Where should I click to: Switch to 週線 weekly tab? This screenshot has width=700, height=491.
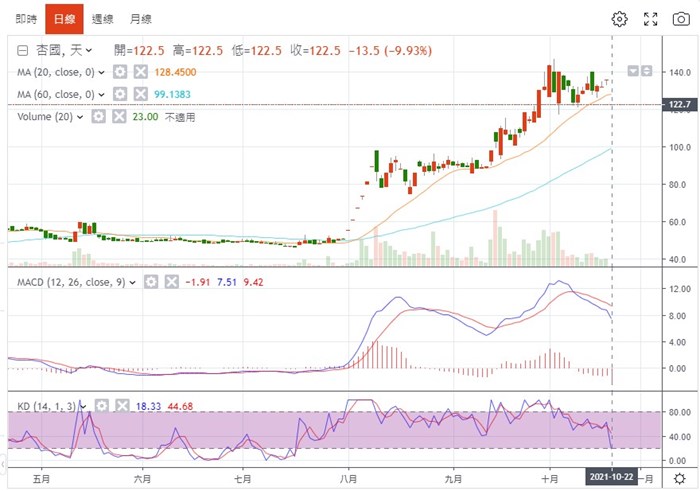coord(101,19)
